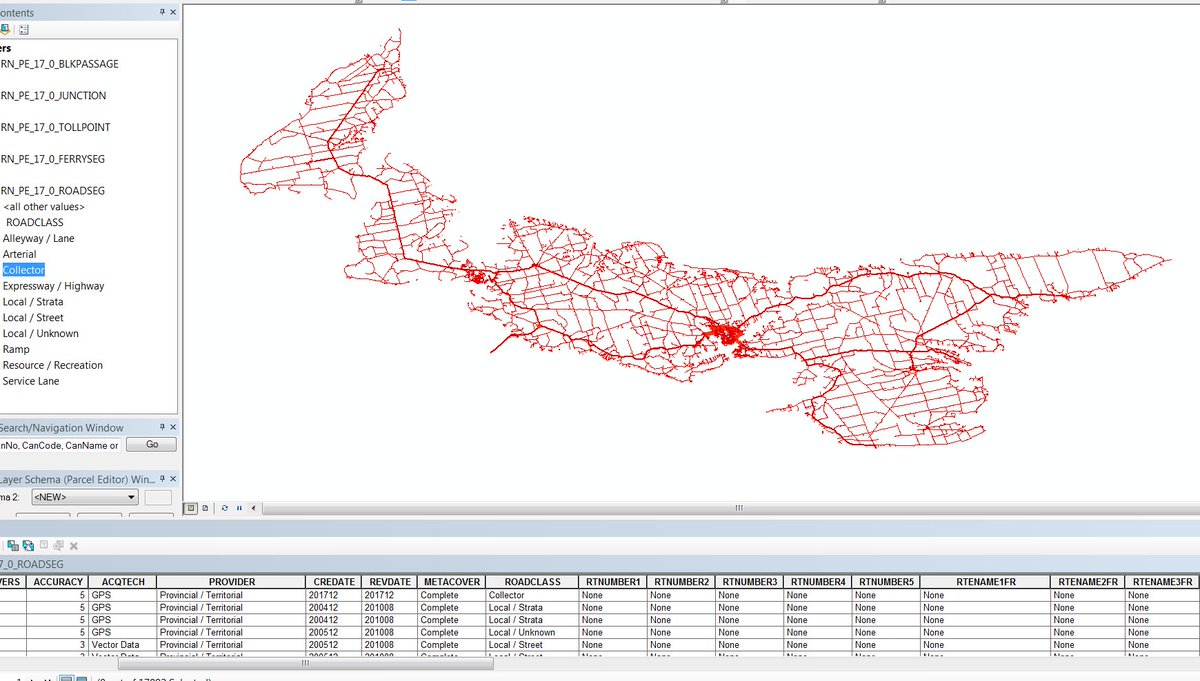Select the RN_PE_17_0_ROADSEG layer
1200x681 pixels.
53,191
